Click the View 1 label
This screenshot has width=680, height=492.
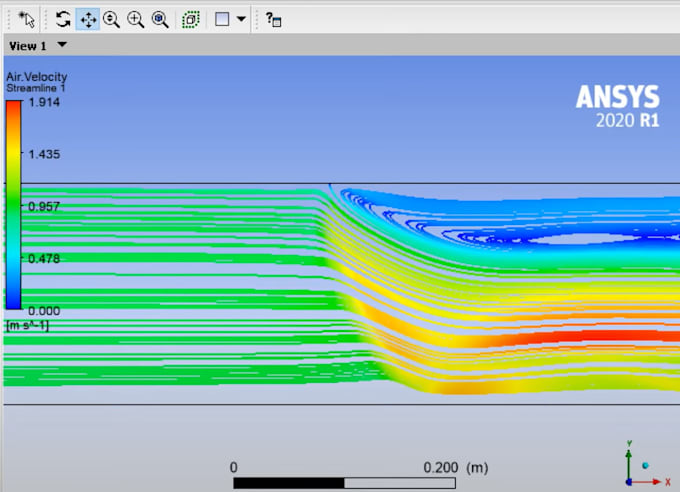[x=28, y=46]
